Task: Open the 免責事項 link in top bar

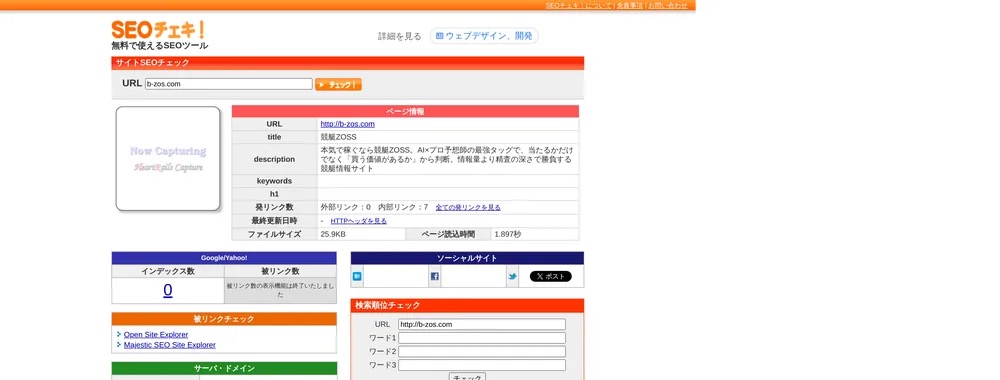Action: (x=629, y=5)
